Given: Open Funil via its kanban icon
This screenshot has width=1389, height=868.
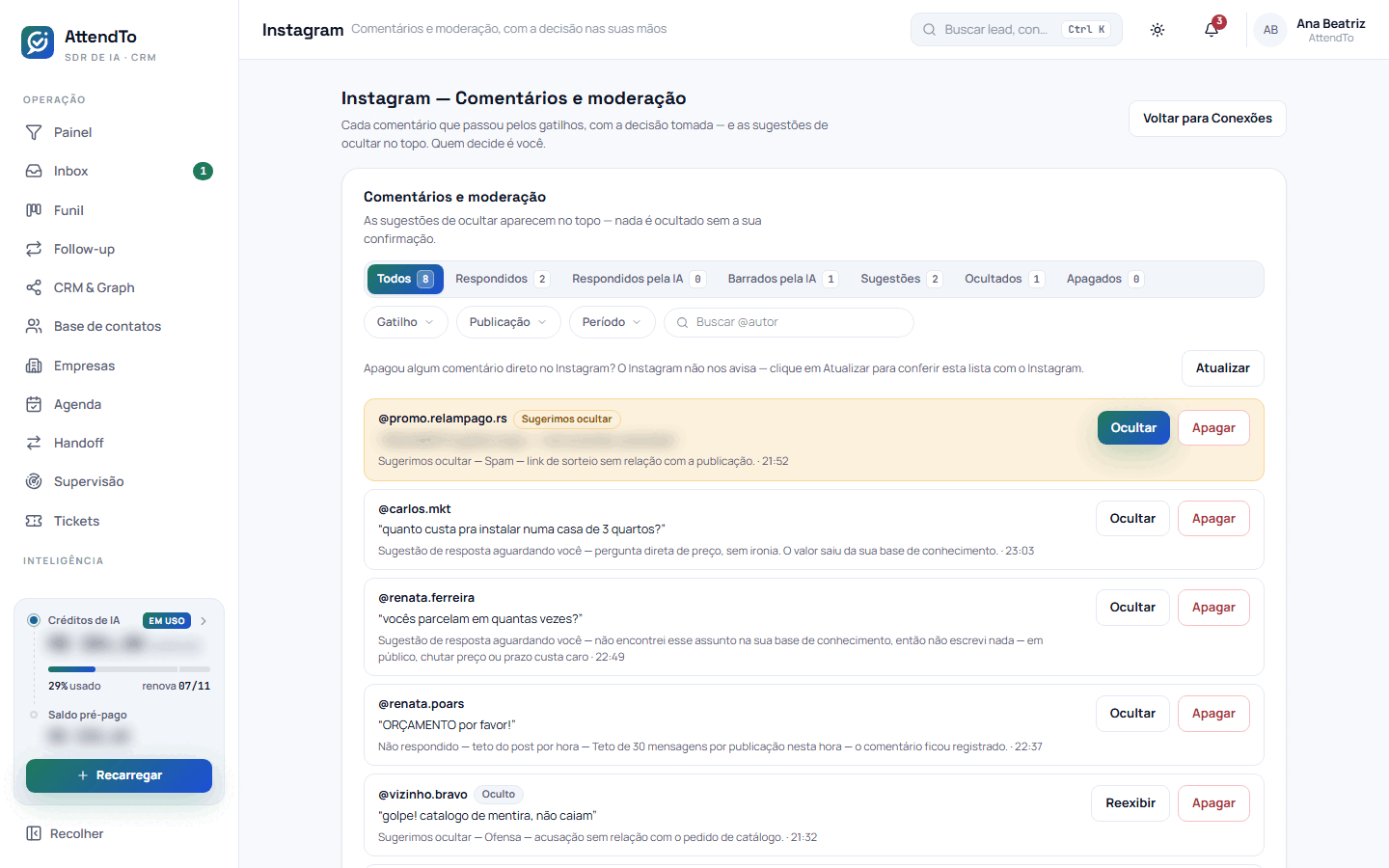Looking at the screenshot, I should (x=34, y=210).
